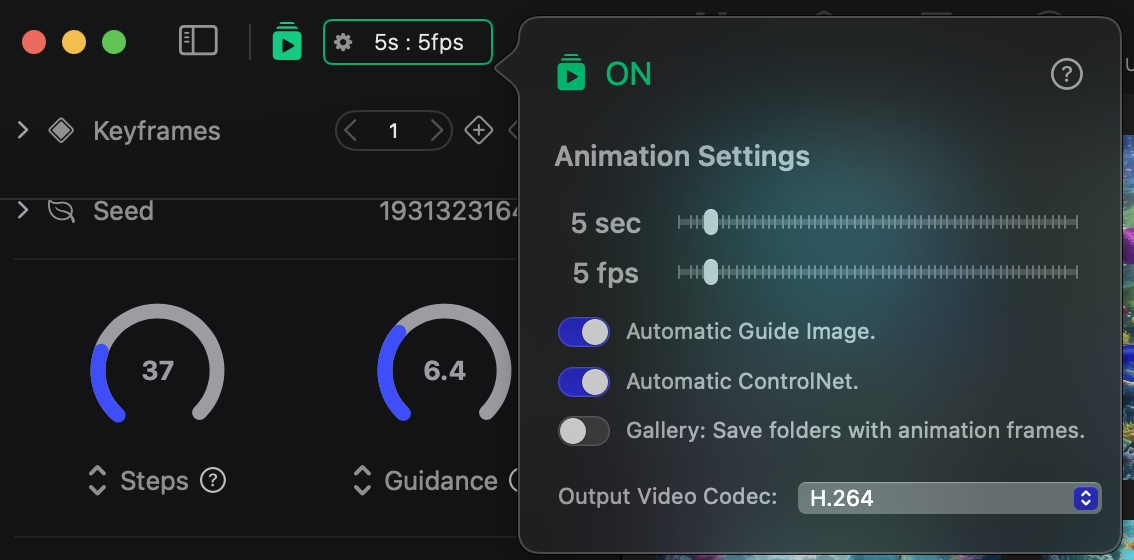Click the Seed leaf icon
This screenshot has height=560, width=1134.
[62, 211]
